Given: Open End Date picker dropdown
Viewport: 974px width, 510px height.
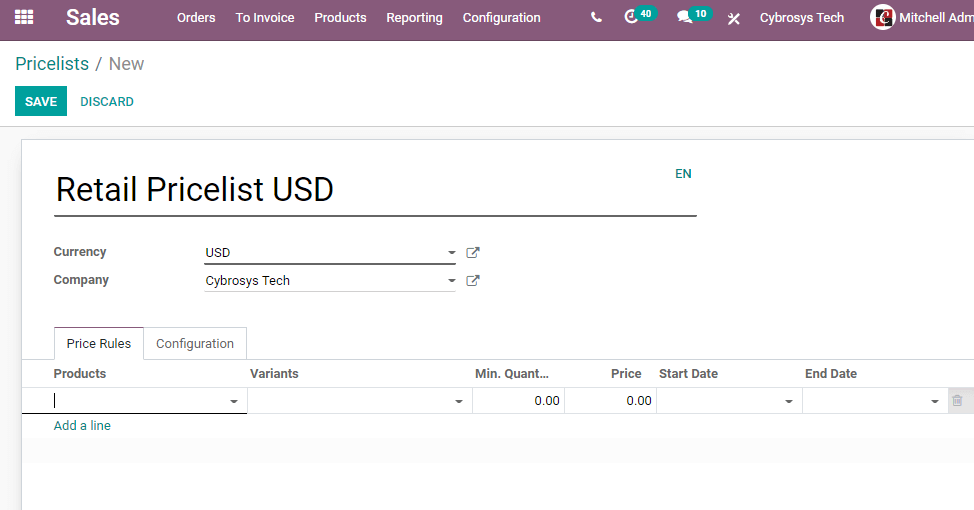Looking at the screenshot, I should (934, 401).
